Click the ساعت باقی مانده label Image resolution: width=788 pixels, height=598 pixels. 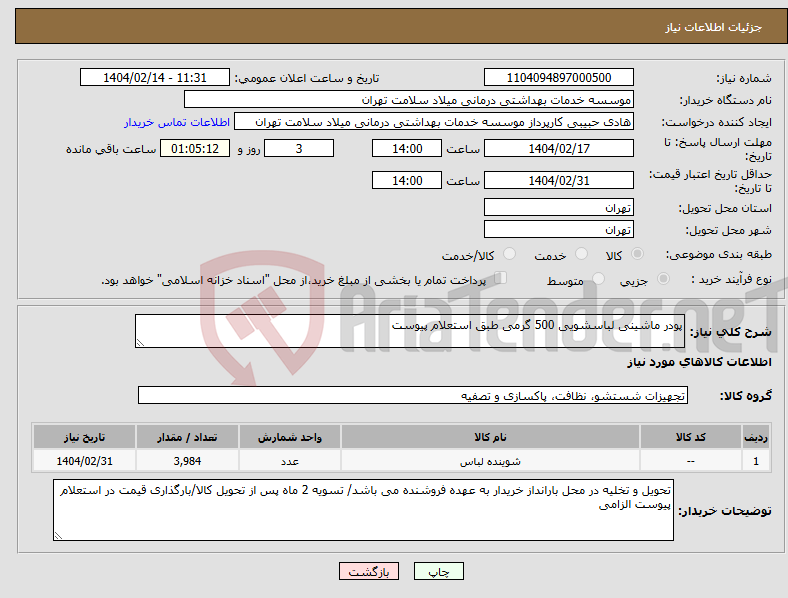pyautogui.click(x=111, y=149)
